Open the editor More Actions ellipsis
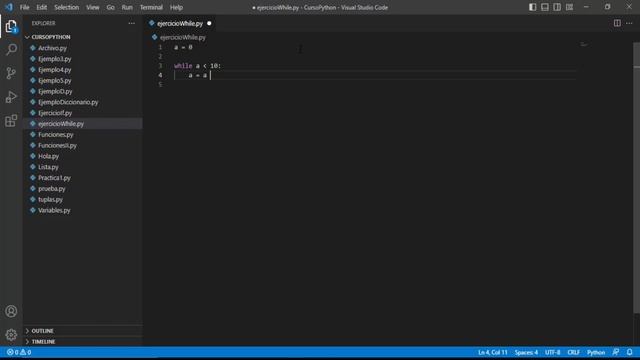Image resolution: width=640 pixels, height=360 pixels. coord(629,23)
